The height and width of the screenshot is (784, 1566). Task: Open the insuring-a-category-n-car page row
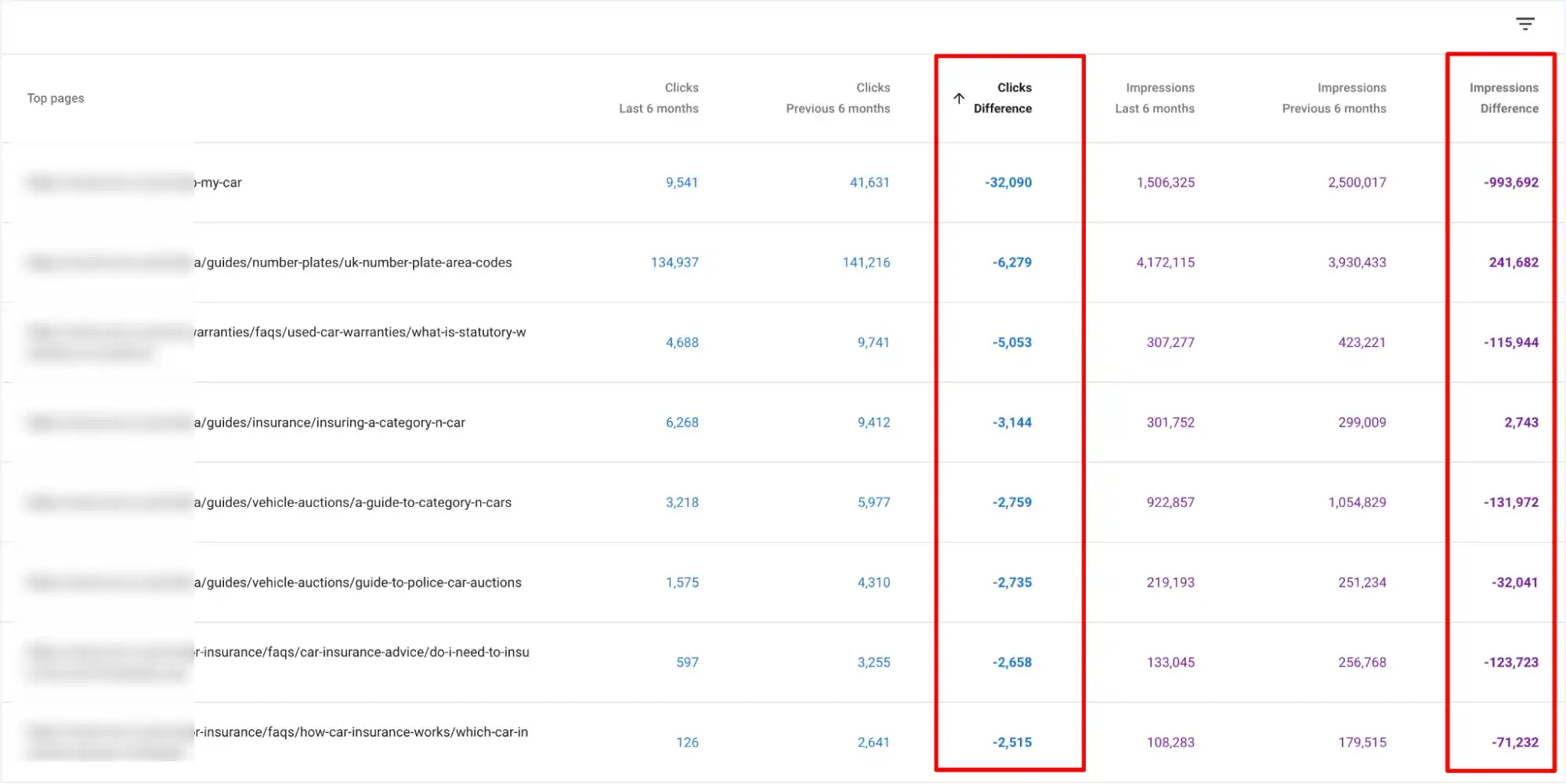330,423
